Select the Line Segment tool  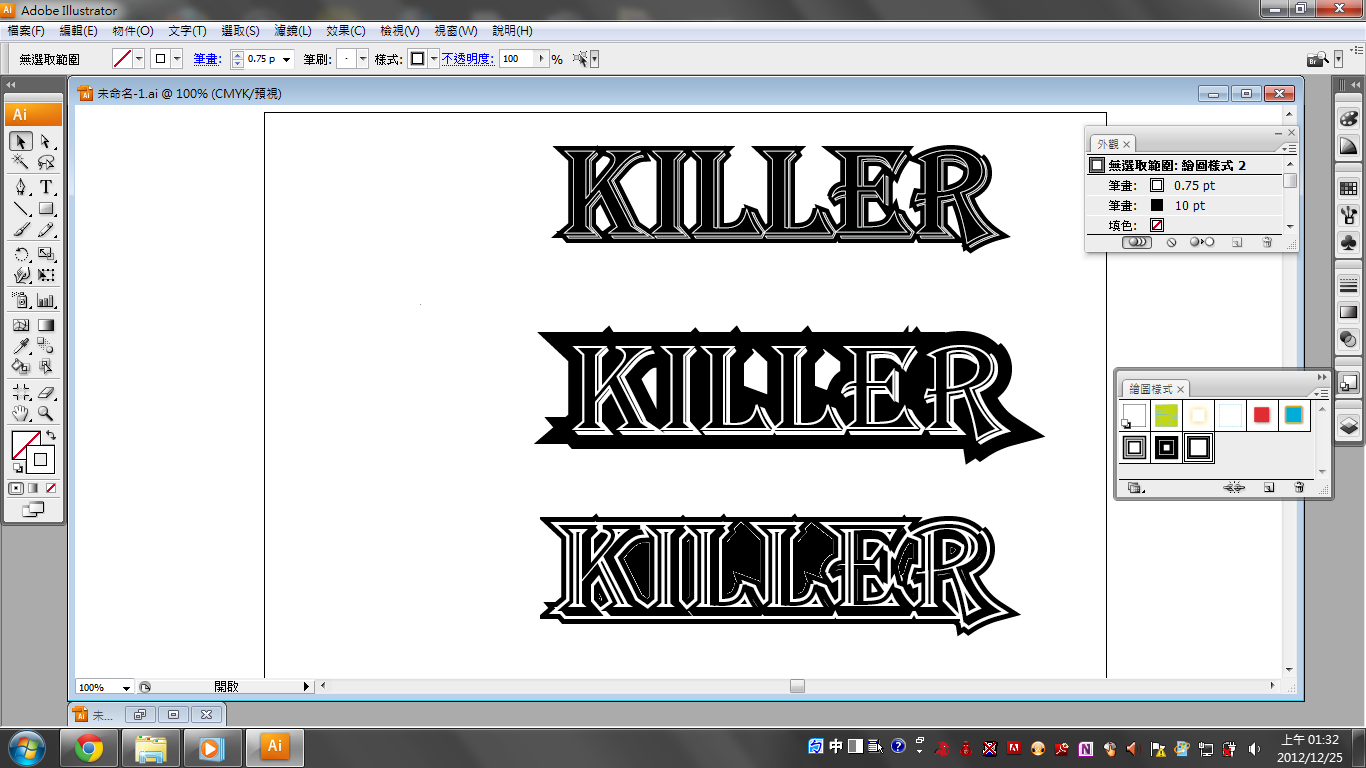[21, 209]
